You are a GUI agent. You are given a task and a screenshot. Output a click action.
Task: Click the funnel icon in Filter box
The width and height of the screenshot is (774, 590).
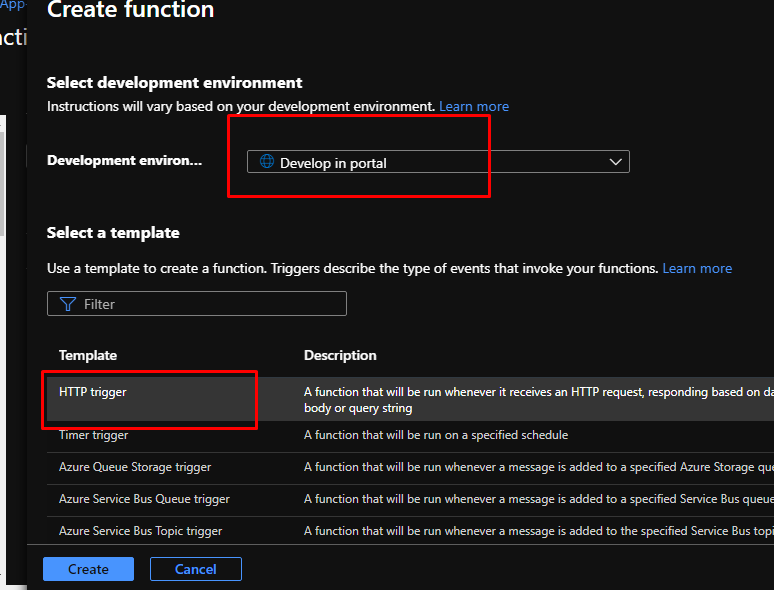[68, 304]
